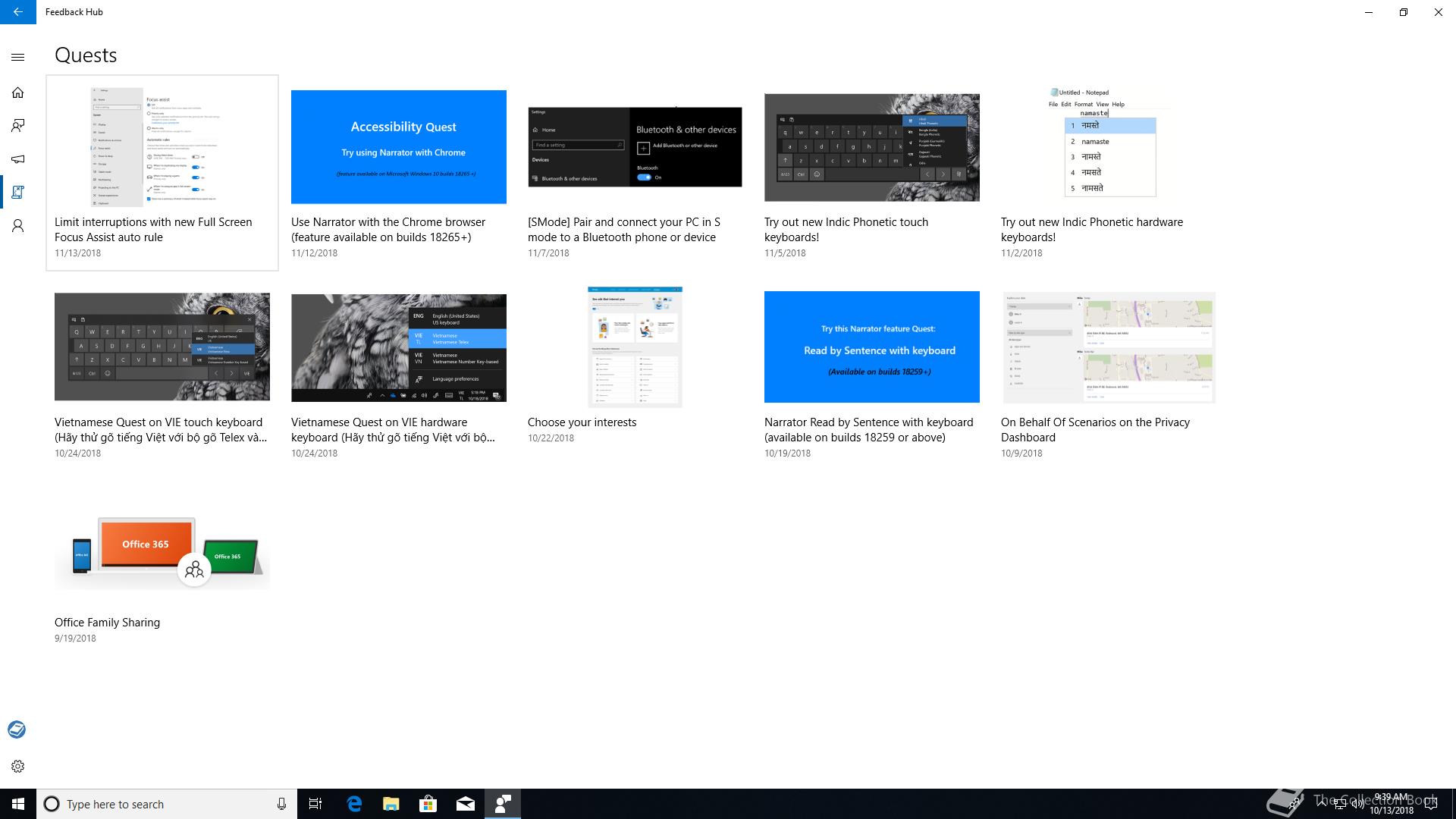Open Mail app from taskbar

(x=466, y=804)
